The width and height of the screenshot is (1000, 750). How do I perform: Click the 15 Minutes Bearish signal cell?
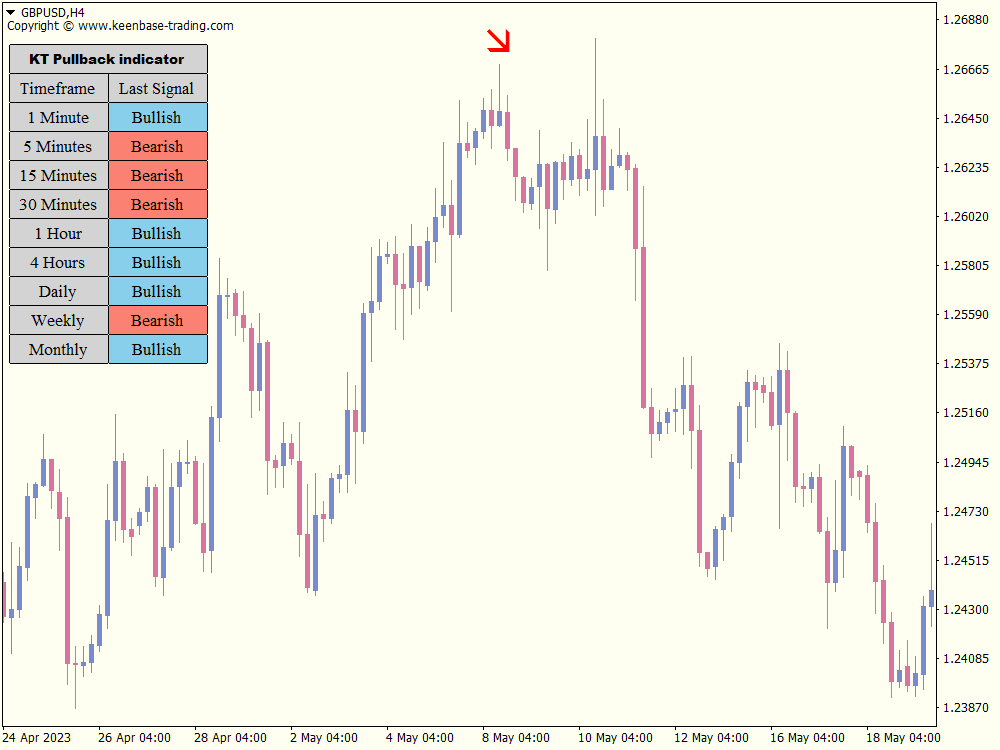click(x=157, y=175)
